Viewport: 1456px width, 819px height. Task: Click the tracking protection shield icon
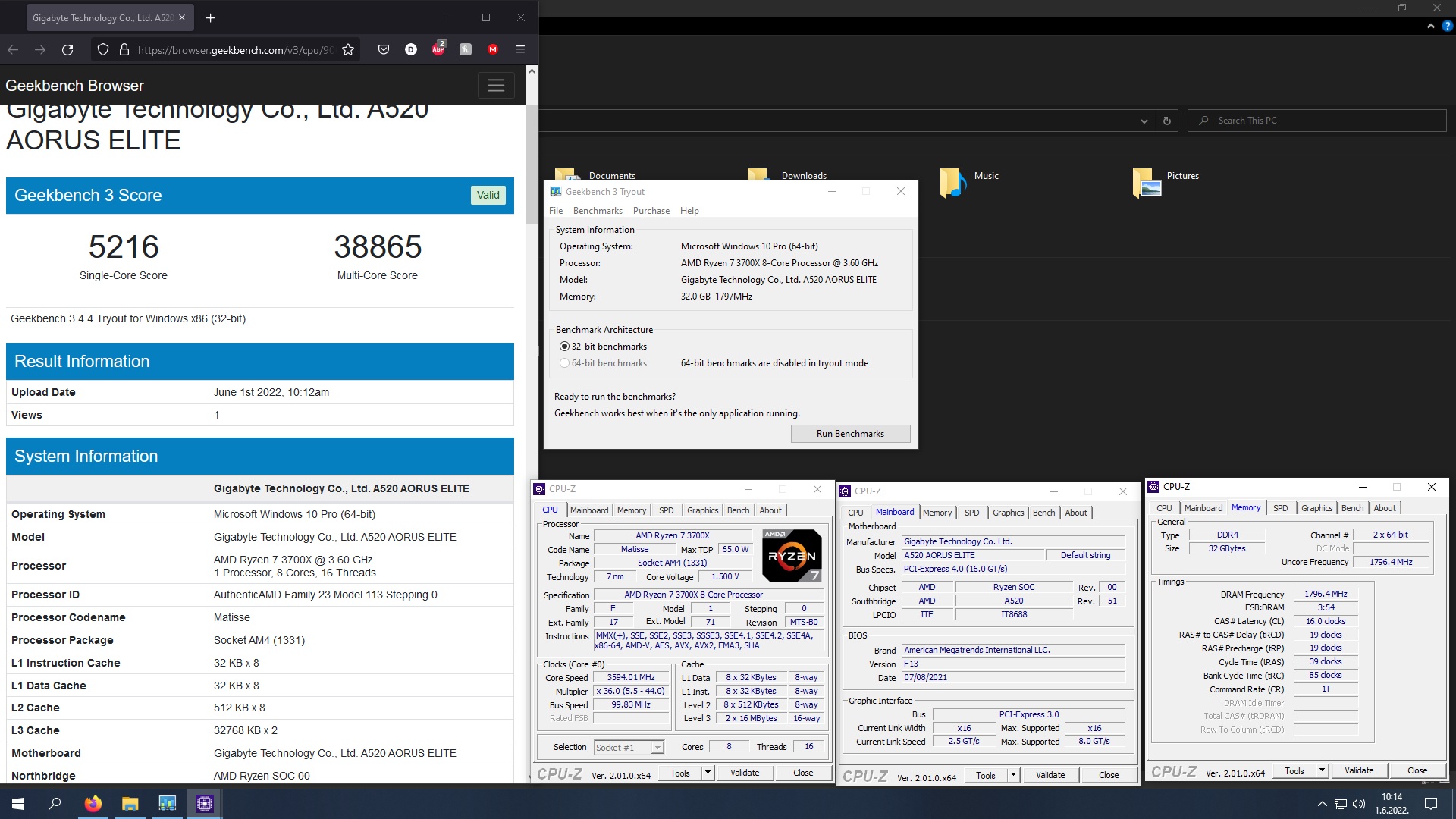click(103, 50)
